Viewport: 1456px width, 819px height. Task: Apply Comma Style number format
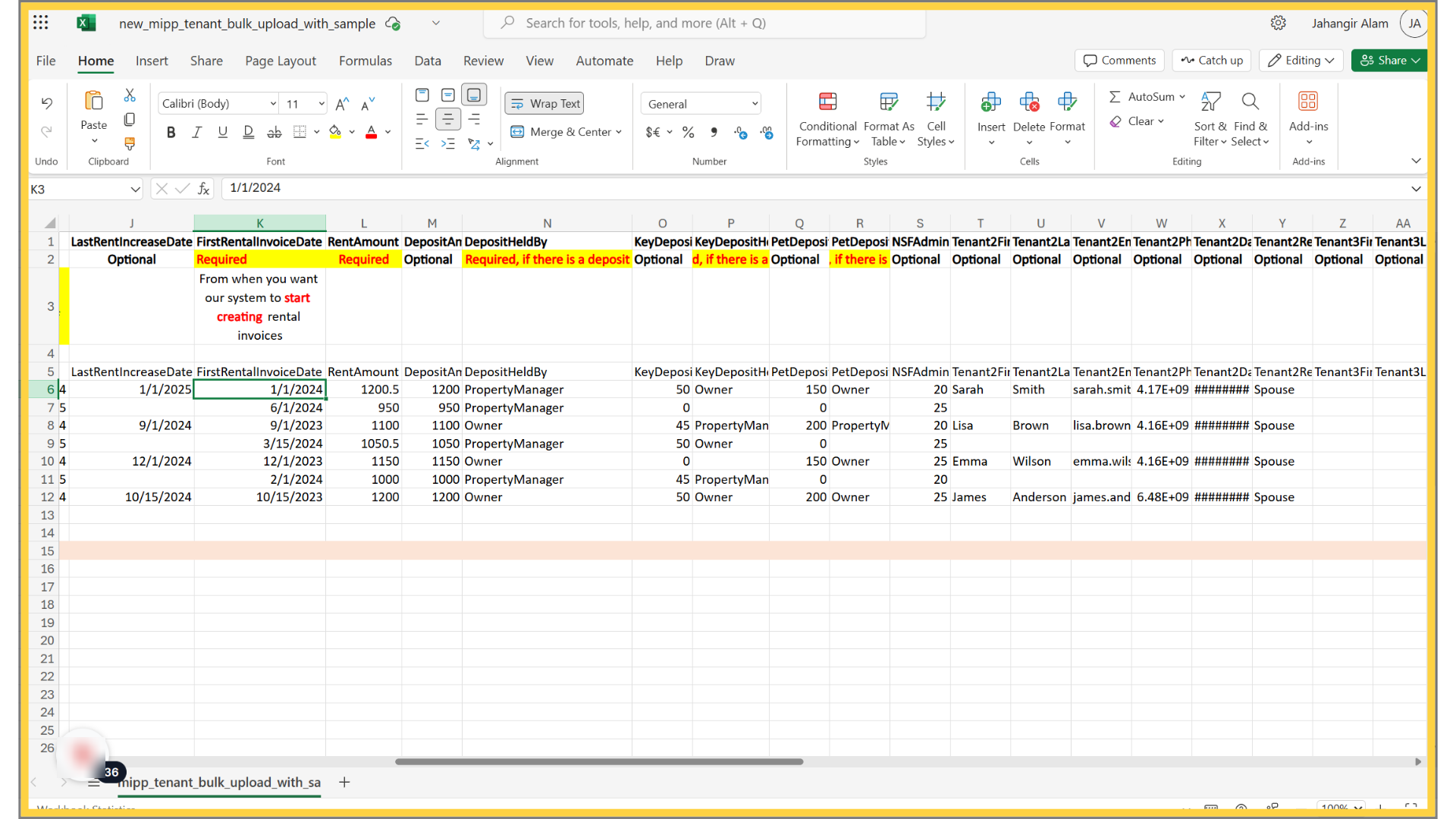coord(714,132)
